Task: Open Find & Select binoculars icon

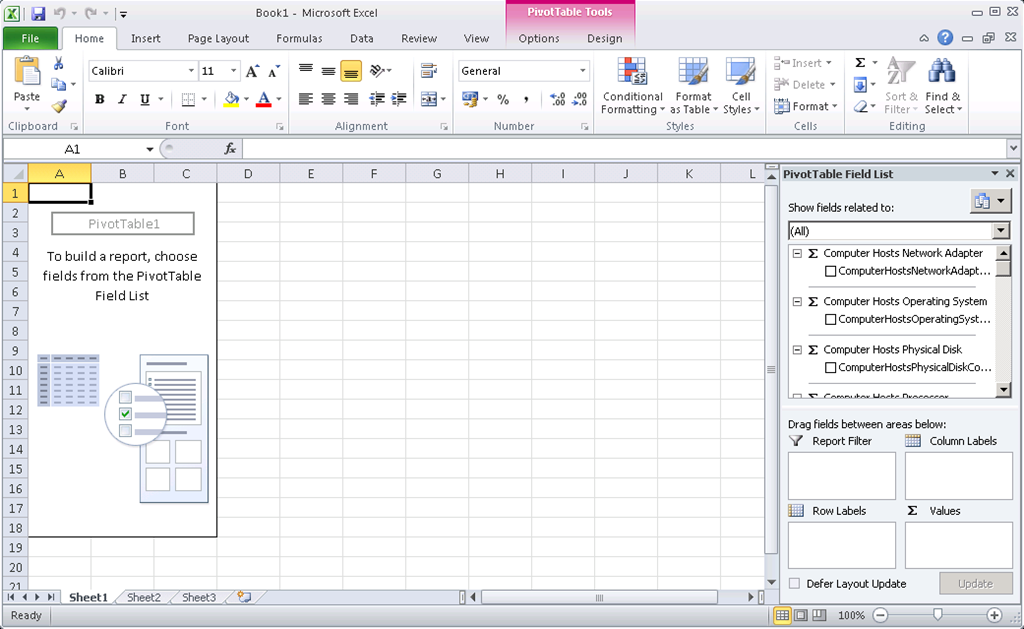Action: [x=942, y=72]
